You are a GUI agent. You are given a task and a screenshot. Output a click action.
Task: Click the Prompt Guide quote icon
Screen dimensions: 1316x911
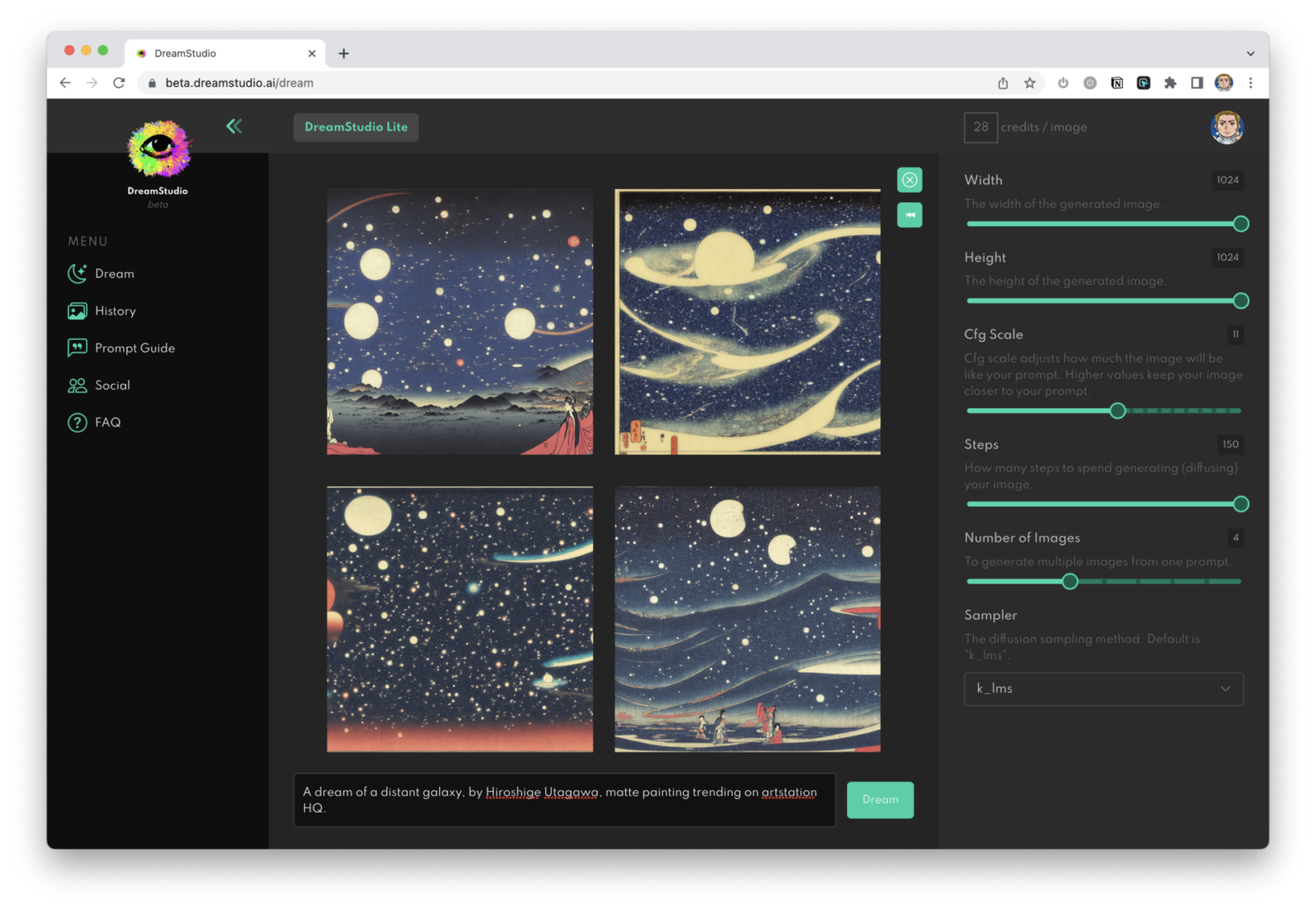pyautogui.click(x=77, y=348)
